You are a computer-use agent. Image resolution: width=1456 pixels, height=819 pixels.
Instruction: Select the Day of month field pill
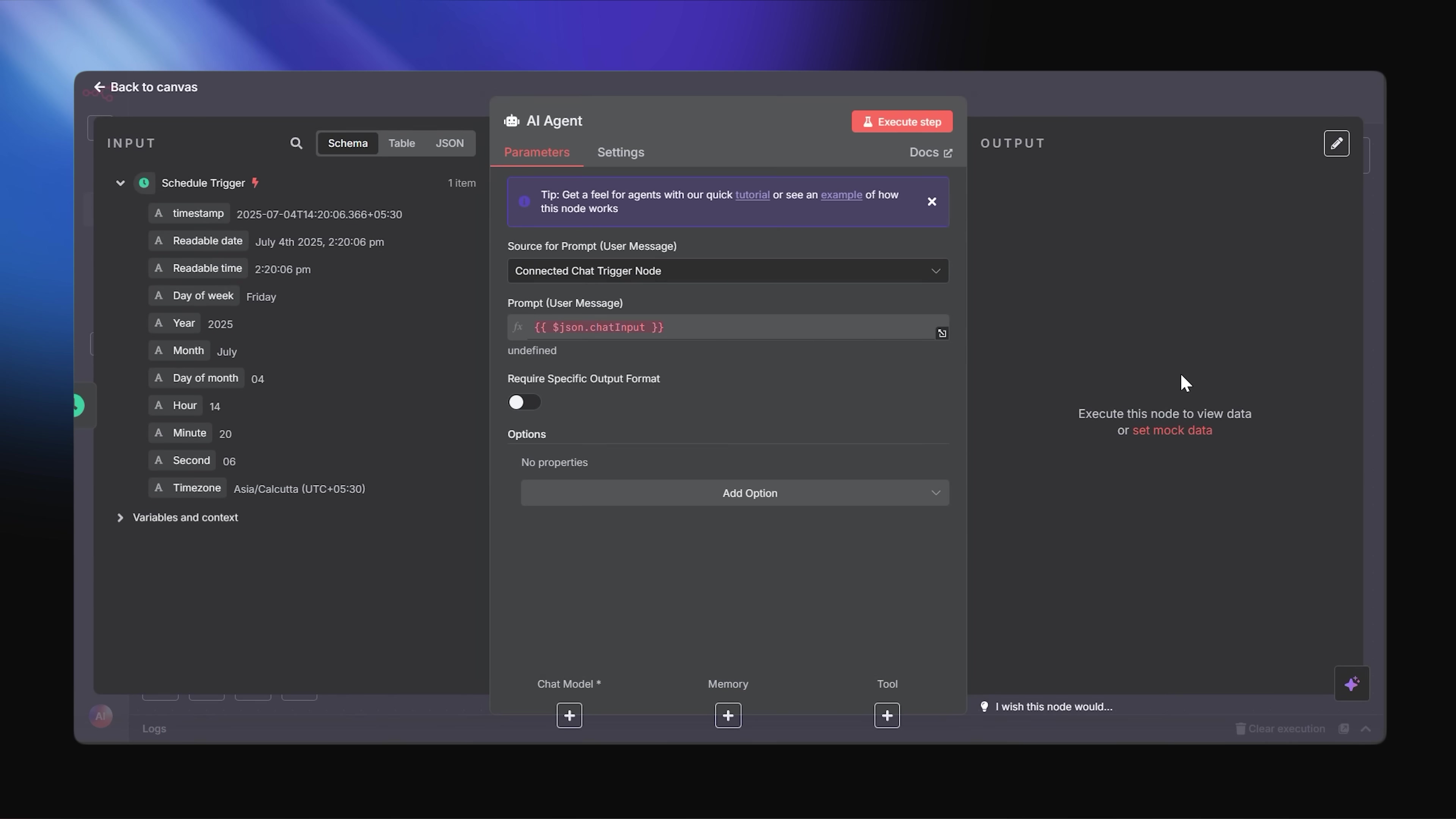[196, 378]
